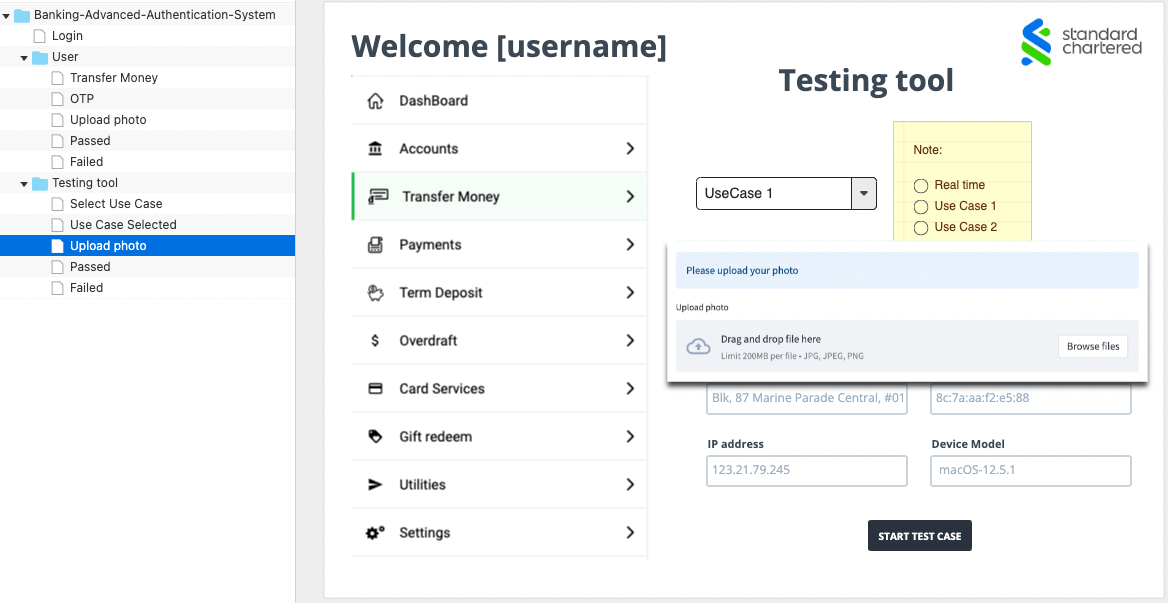This screenshot has width=1168, height=603.
Task: Click the Accounts bank building icon
Action: pos(375,149)
